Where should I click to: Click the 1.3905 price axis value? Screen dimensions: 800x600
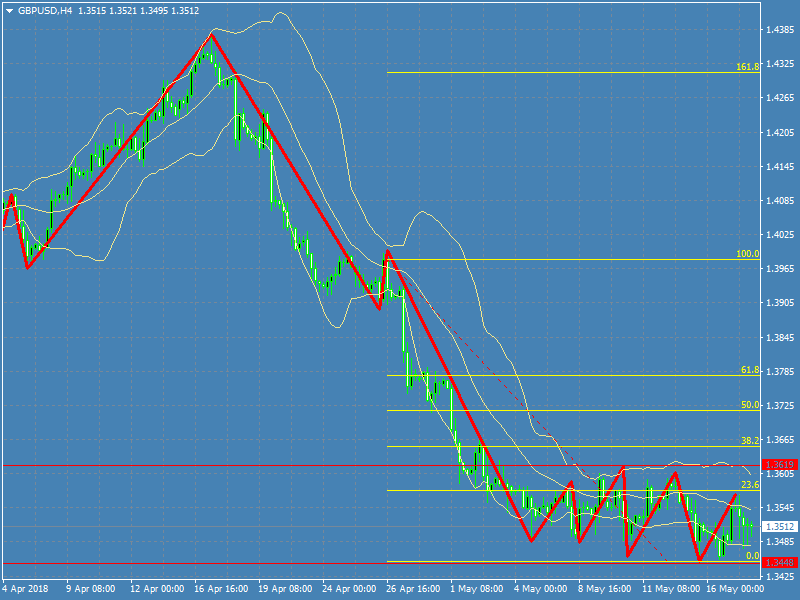780,303
